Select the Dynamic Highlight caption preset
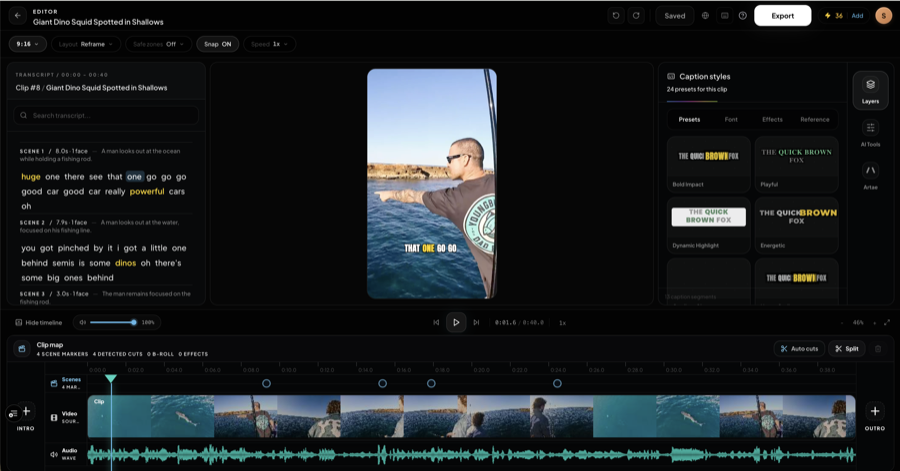 coord(708,225)
